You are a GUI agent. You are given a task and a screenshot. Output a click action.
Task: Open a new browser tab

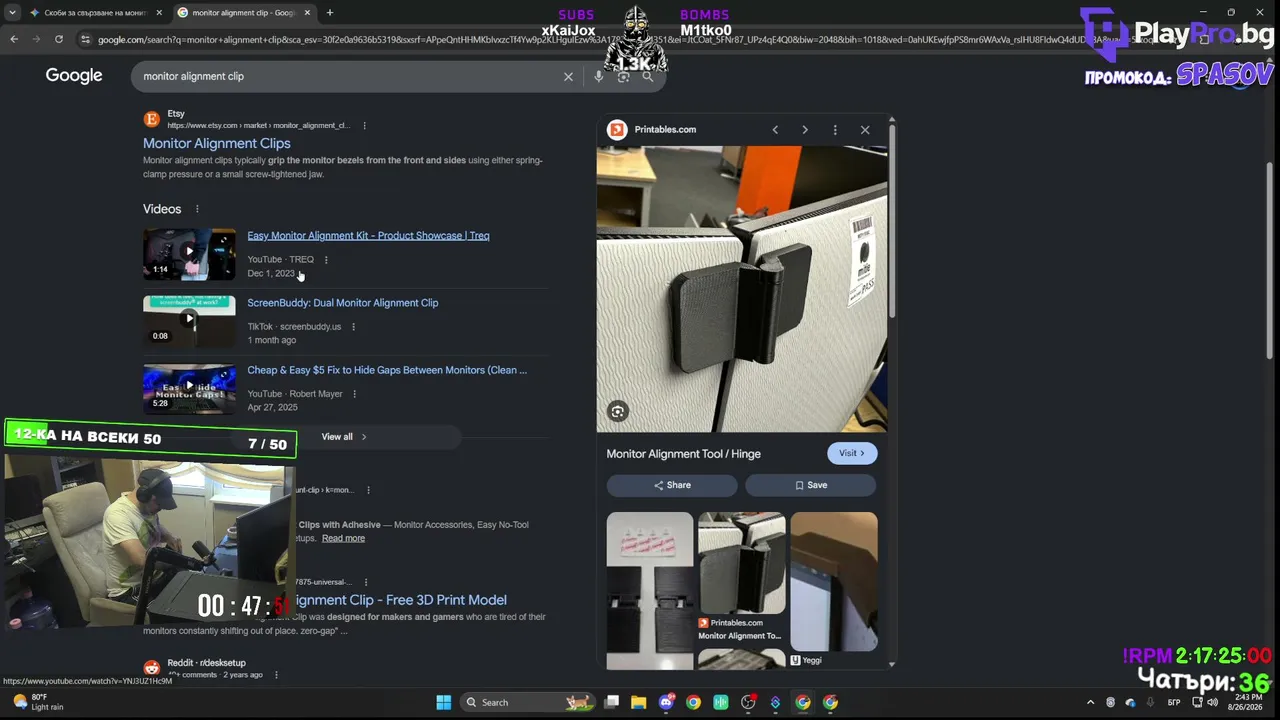point(330,13)
